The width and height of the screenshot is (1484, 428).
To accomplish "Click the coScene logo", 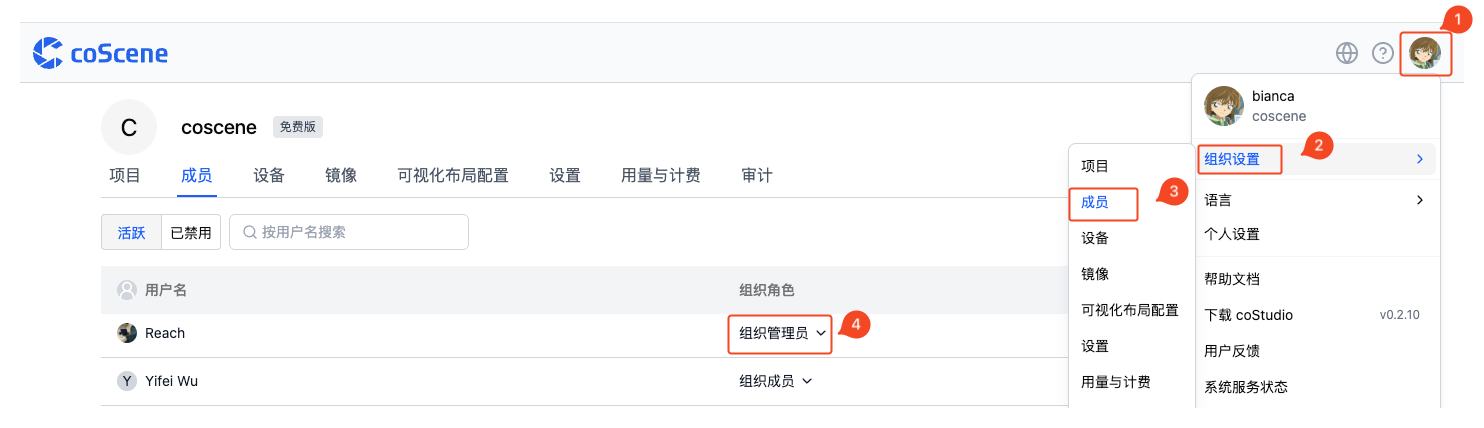I will click(100, 53).
